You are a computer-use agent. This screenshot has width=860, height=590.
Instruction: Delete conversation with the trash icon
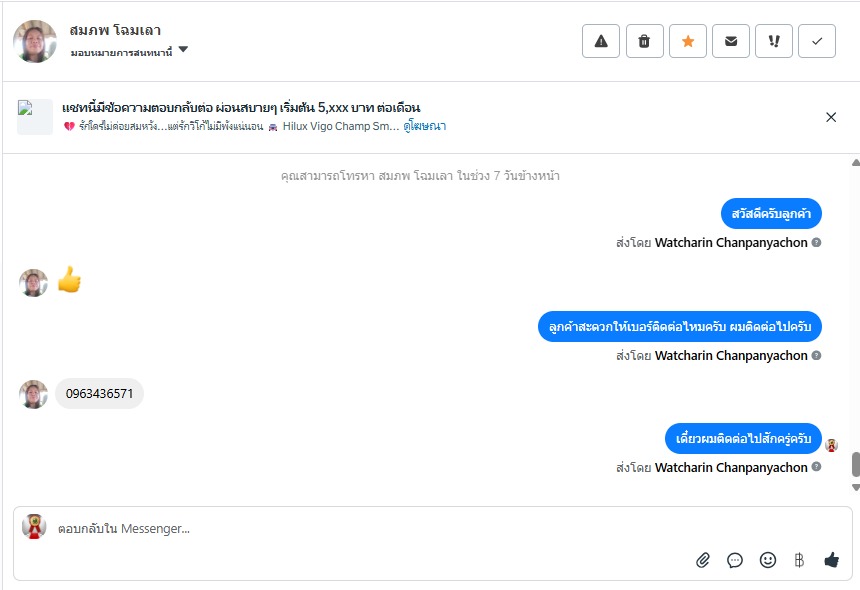click(644, 41)
